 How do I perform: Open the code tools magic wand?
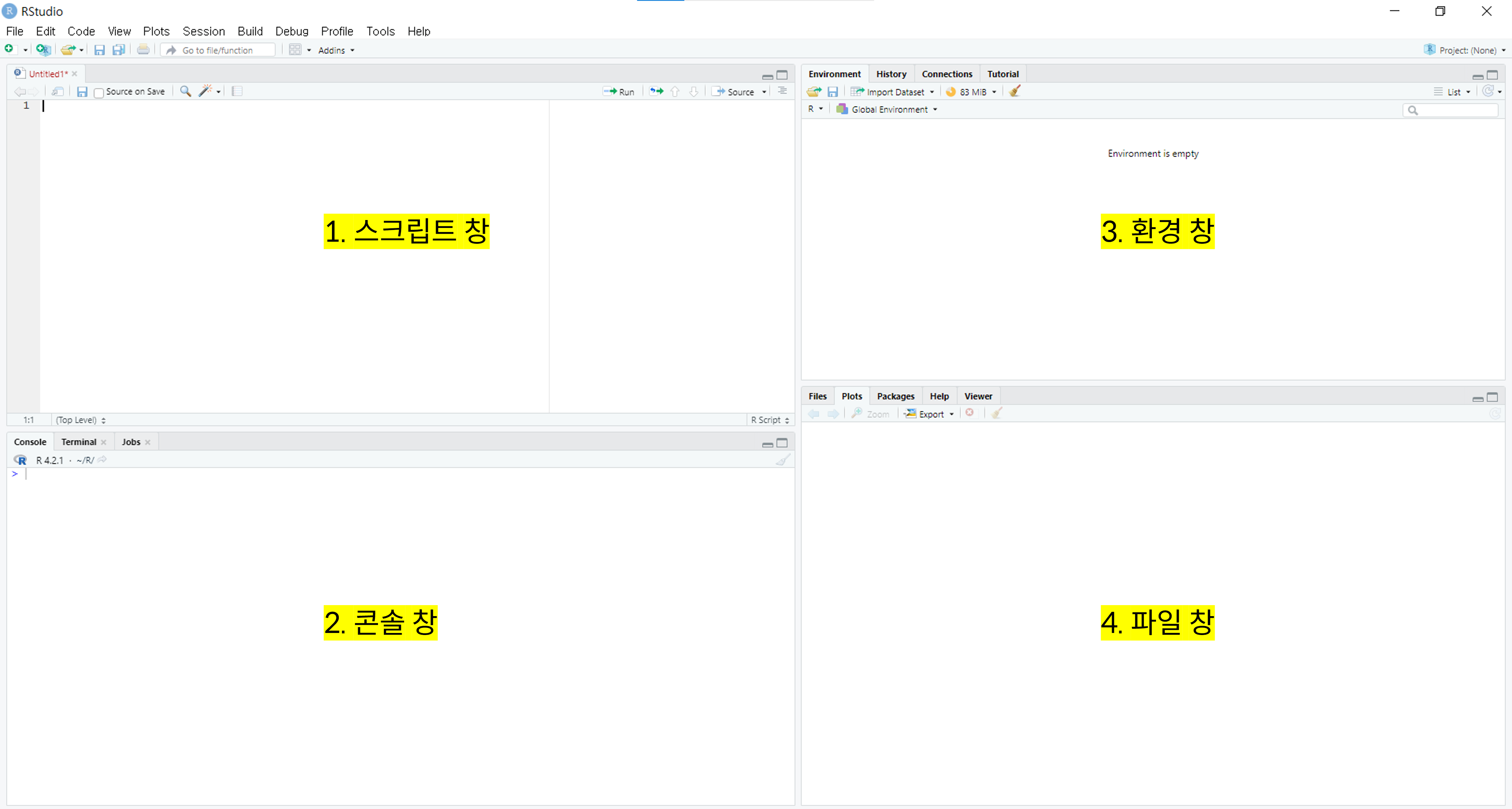(x=205, y=91)
